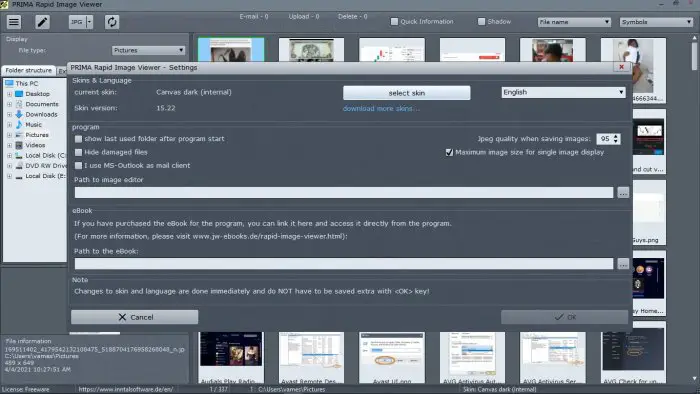
Task: Click the Pictures icon in folder tree
Action: [x=19, y=135]
